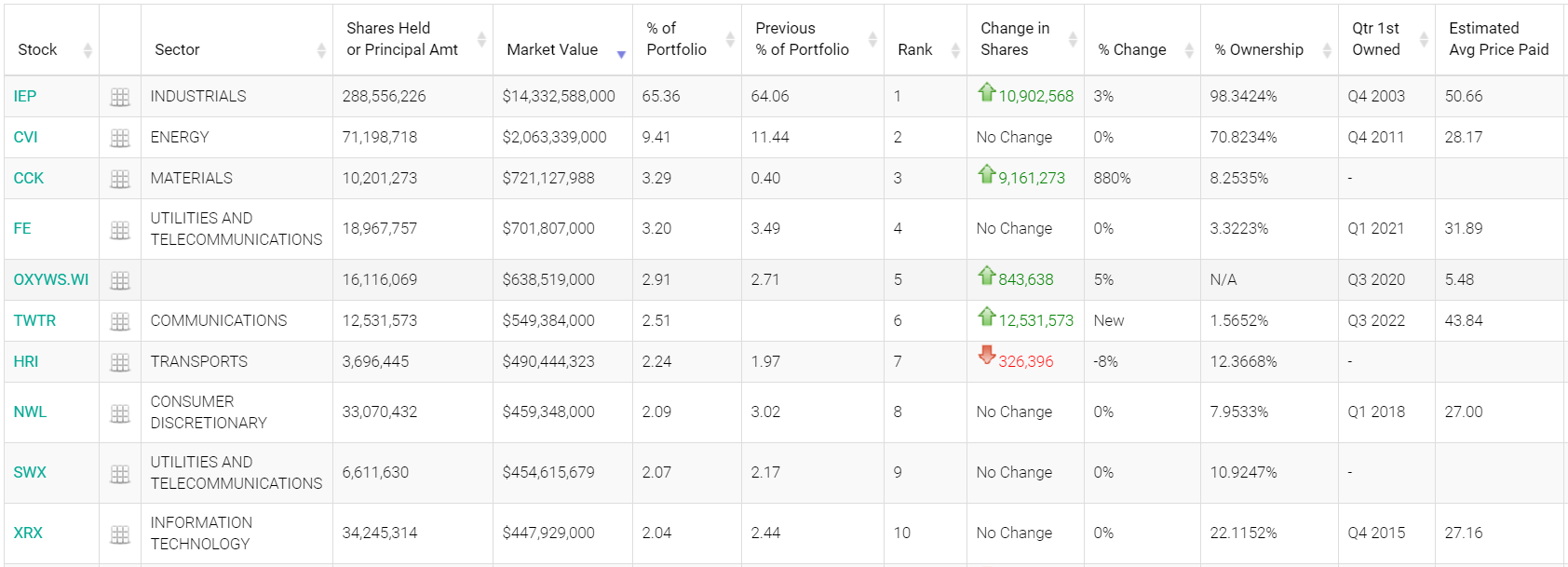1568x567 pixels.
Task: Sort by Rank column arrows
Action: click(x=955, y=50)
